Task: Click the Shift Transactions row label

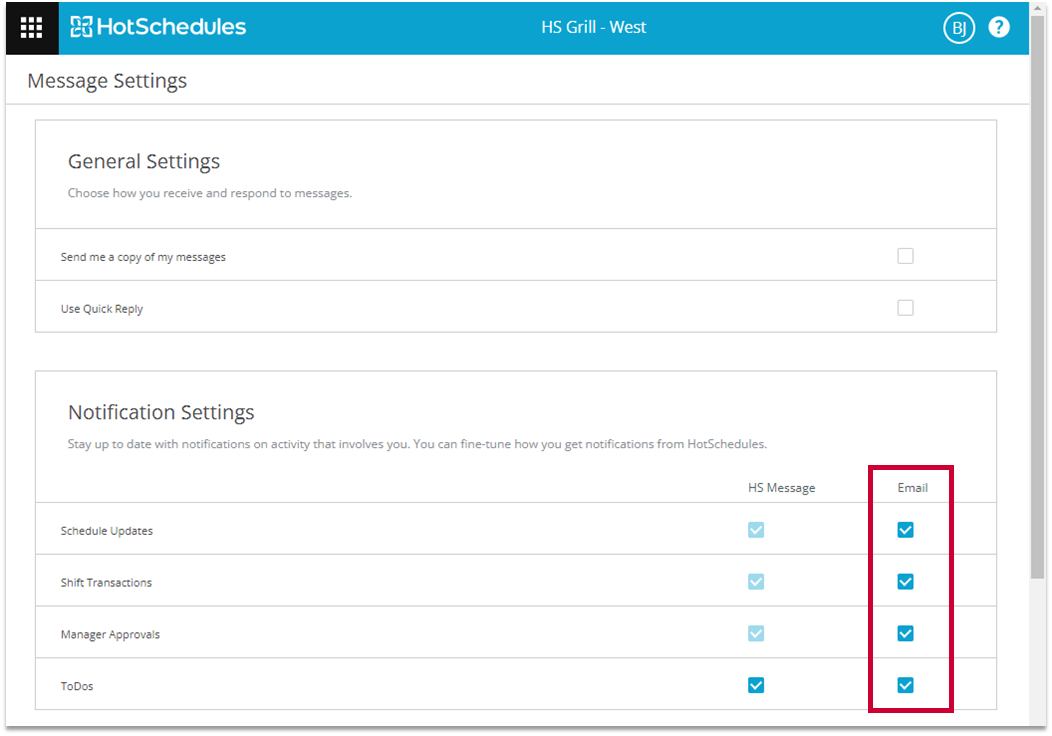Action: tap(106, 582)
